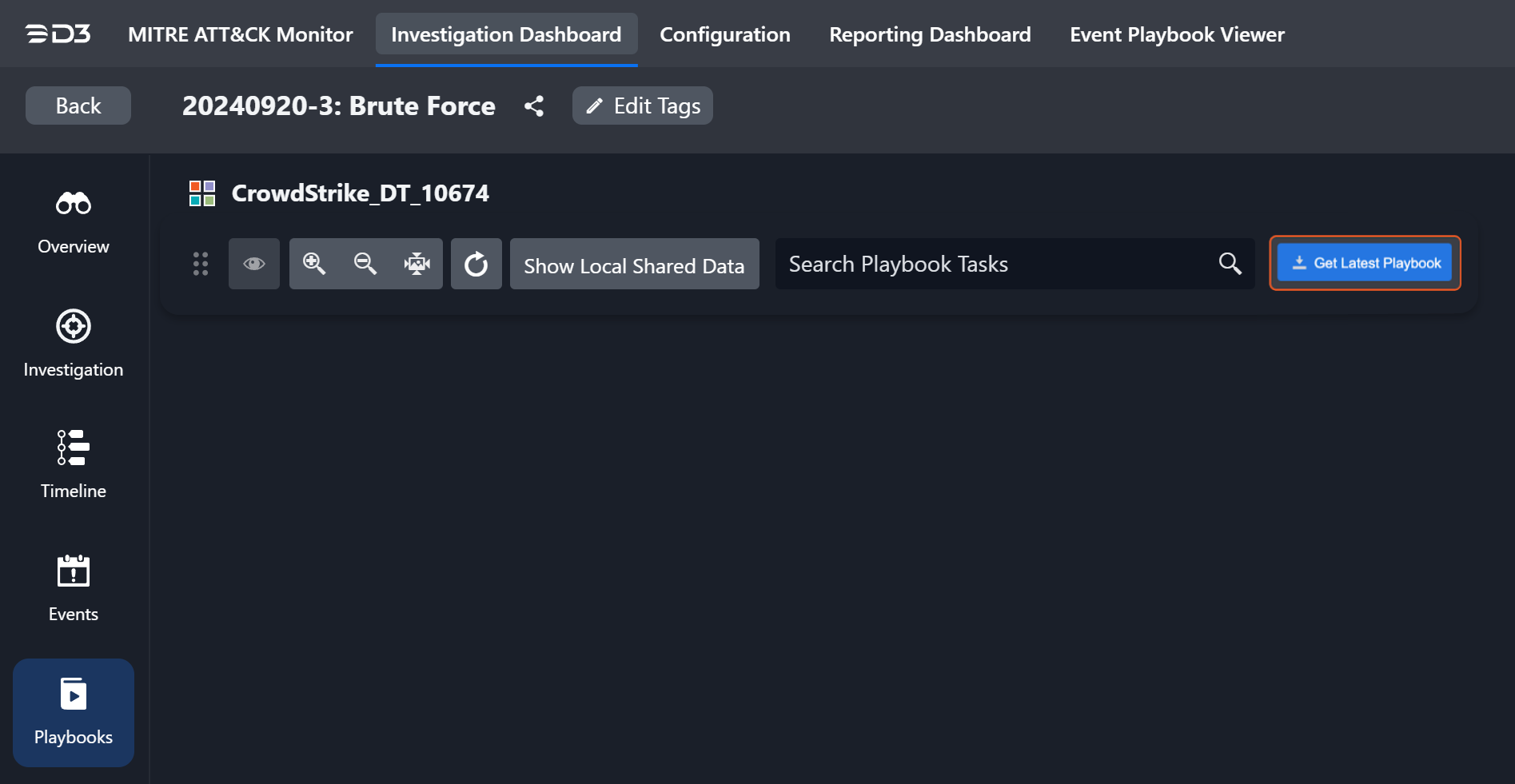Click the Edit Tags button

pos(643,106)
